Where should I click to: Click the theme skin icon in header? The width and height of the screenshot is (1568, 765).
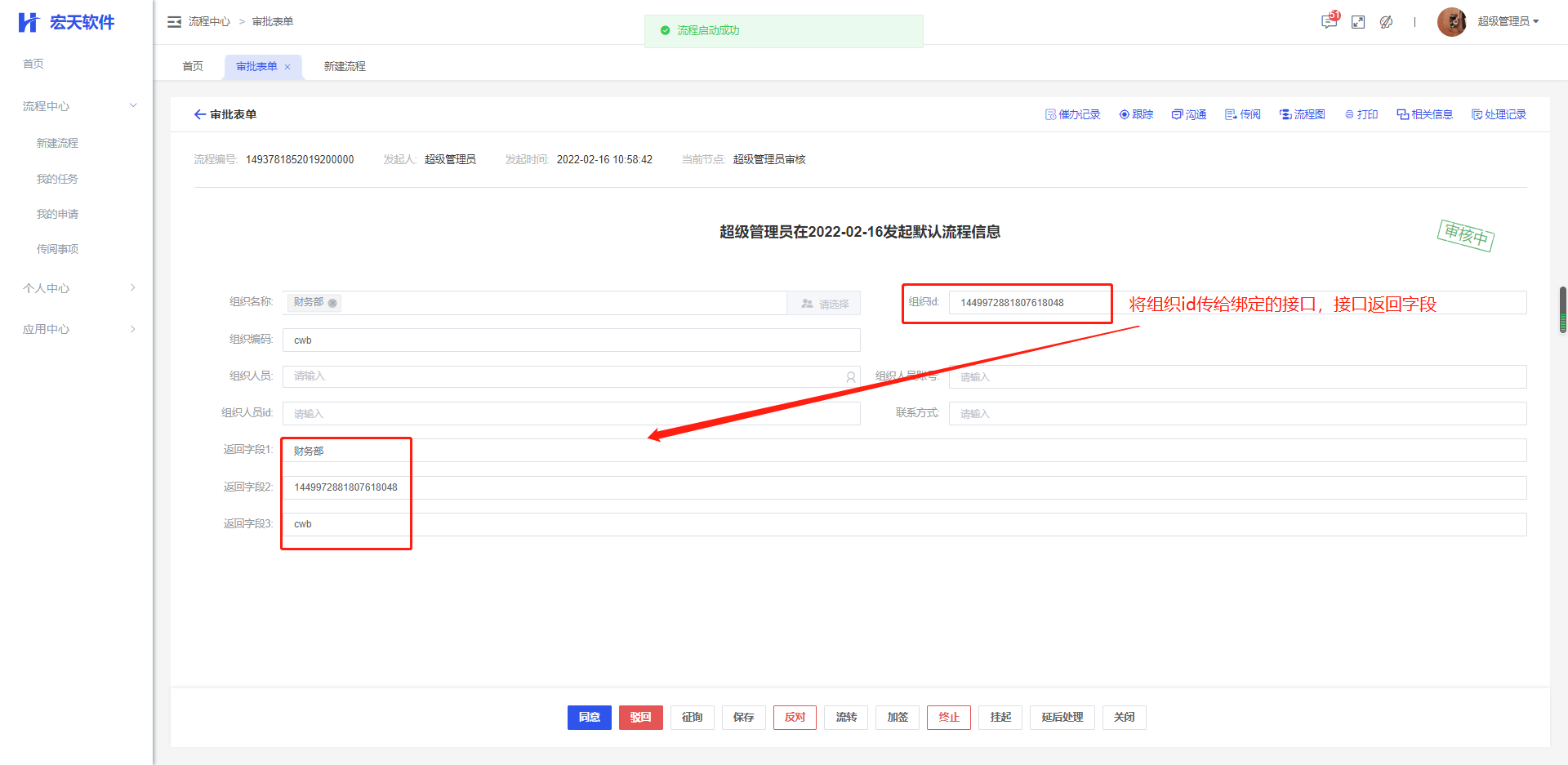(x=1386, y=22)
